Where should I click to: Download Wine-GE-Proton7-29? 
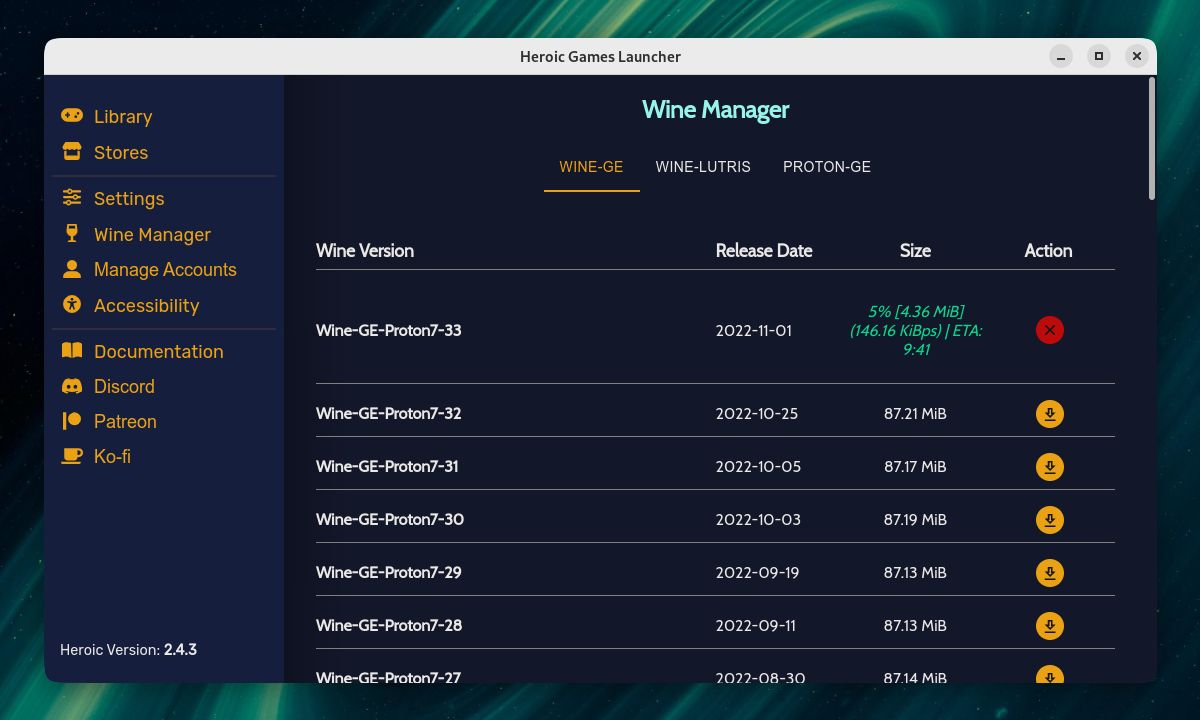(x=1050, y=573)
